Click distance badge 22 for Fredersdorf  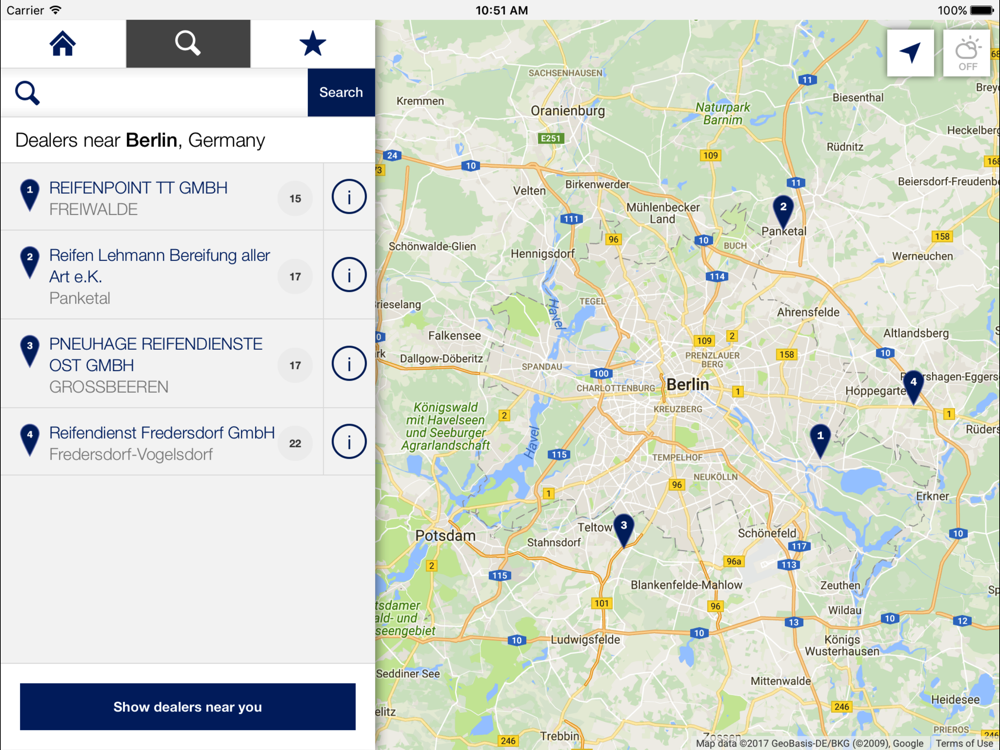[295, 443]
